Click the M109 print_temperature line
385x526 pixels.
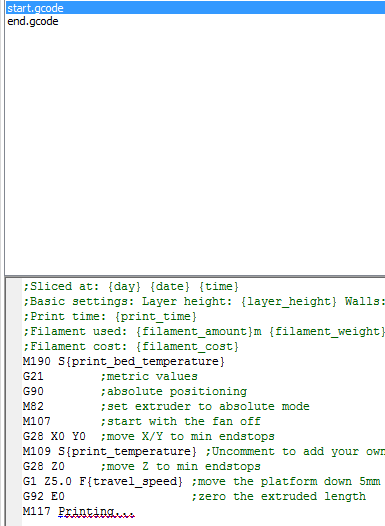tap(204, 452)
